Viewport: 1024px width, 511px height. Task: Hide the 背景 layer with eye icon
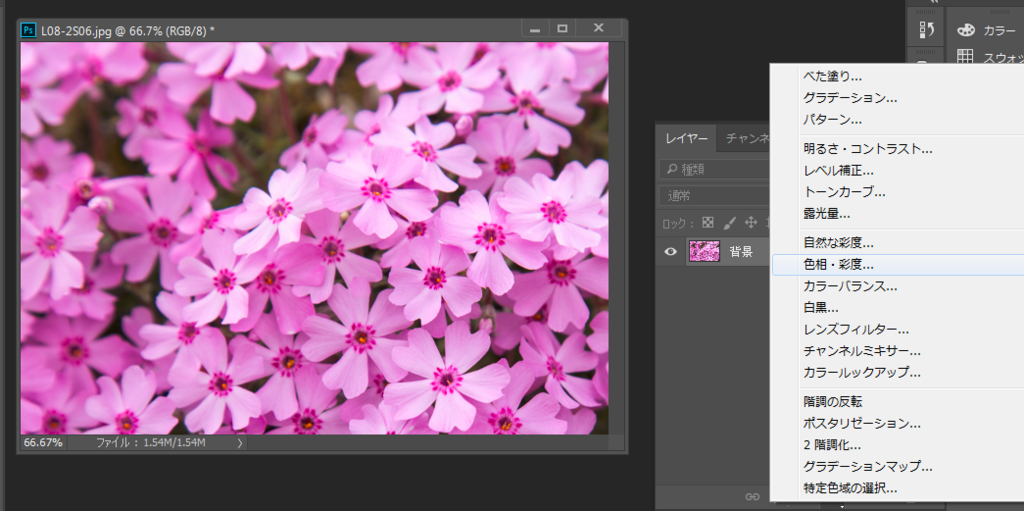(x=671, y=252)
